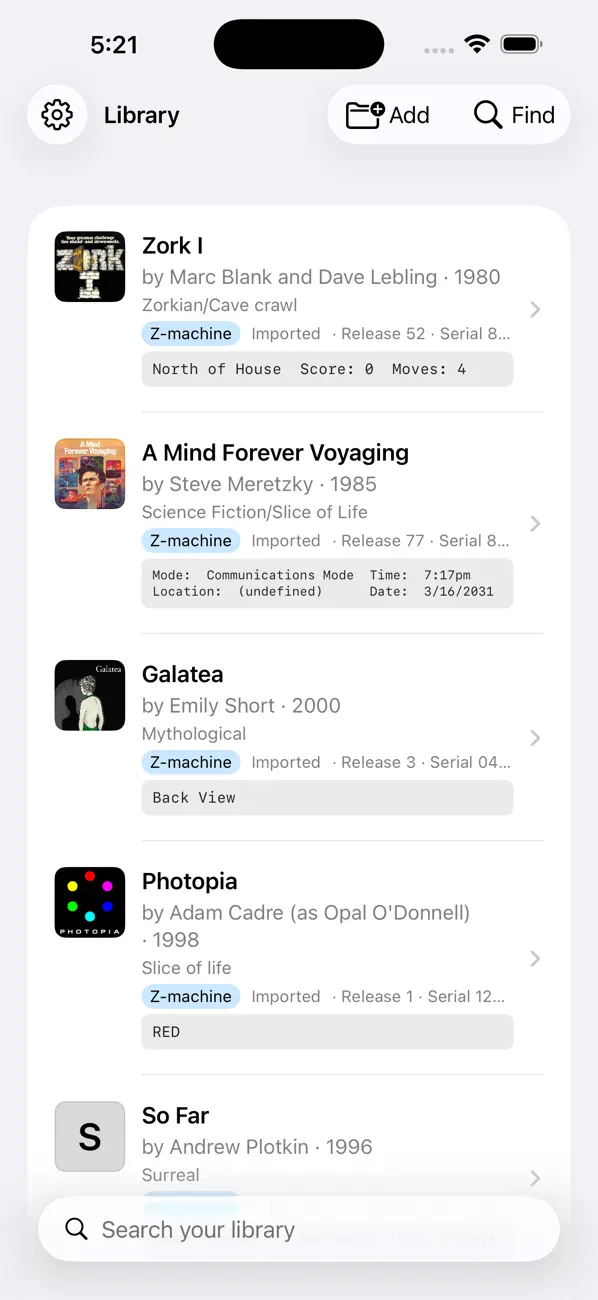The image size is (598, 1300).
Task: Open A Mind Forever Voyaging row chevron
Action: [x=535, y=524]
